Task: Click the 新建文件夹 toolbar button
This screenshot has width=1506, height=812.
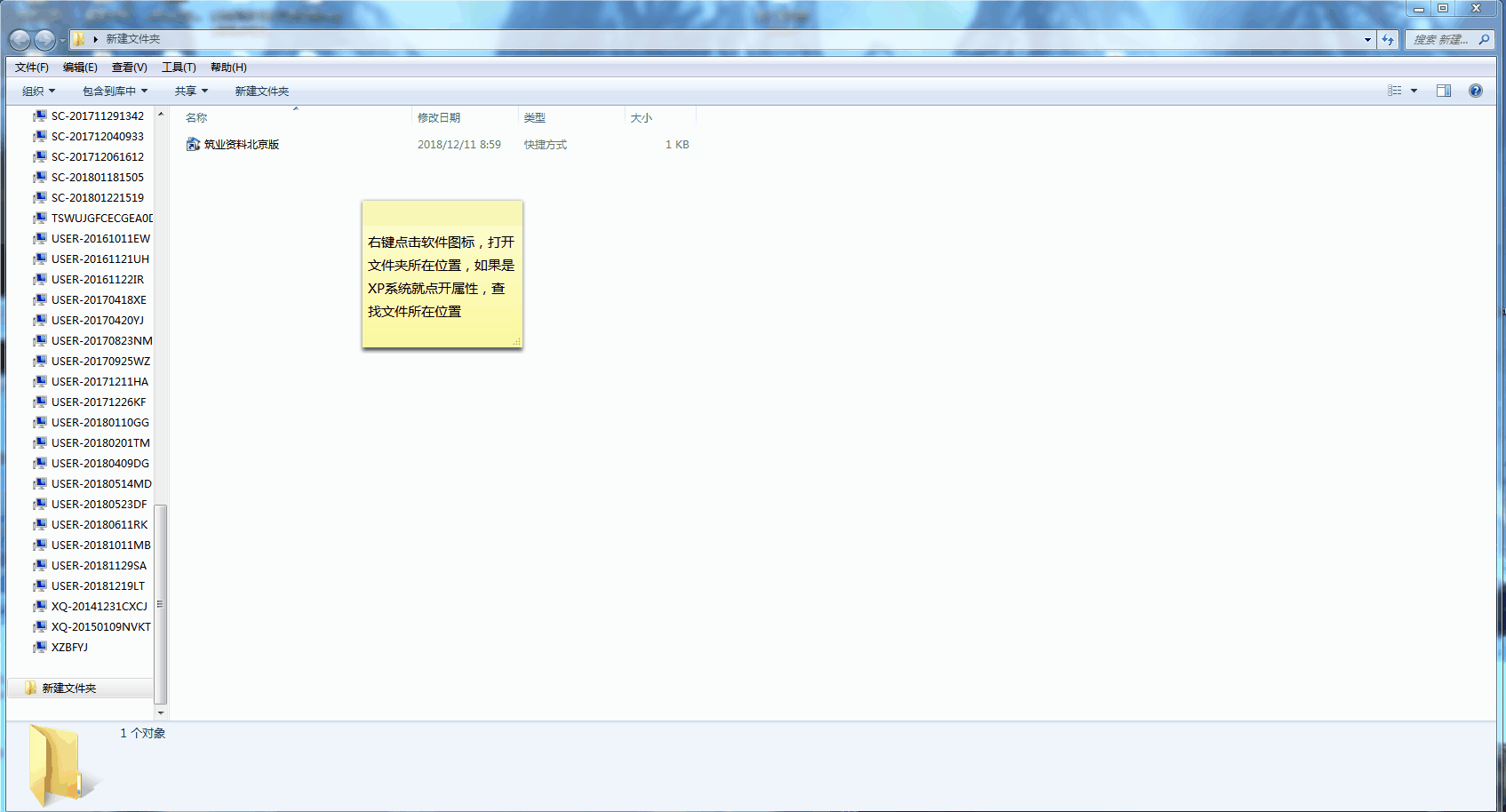Action: pos(261,92)
